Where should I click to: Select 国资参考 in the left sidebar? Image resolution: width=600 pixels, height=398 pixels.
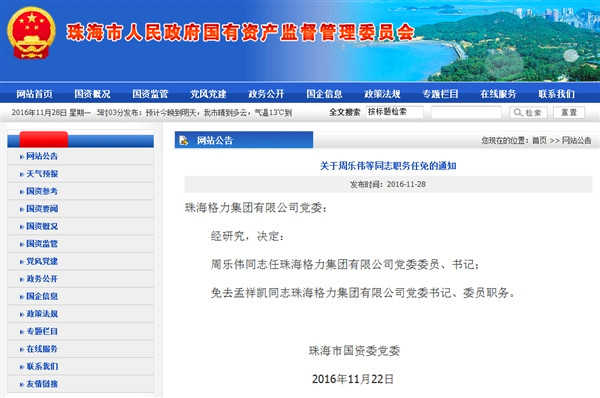(42, 191)
